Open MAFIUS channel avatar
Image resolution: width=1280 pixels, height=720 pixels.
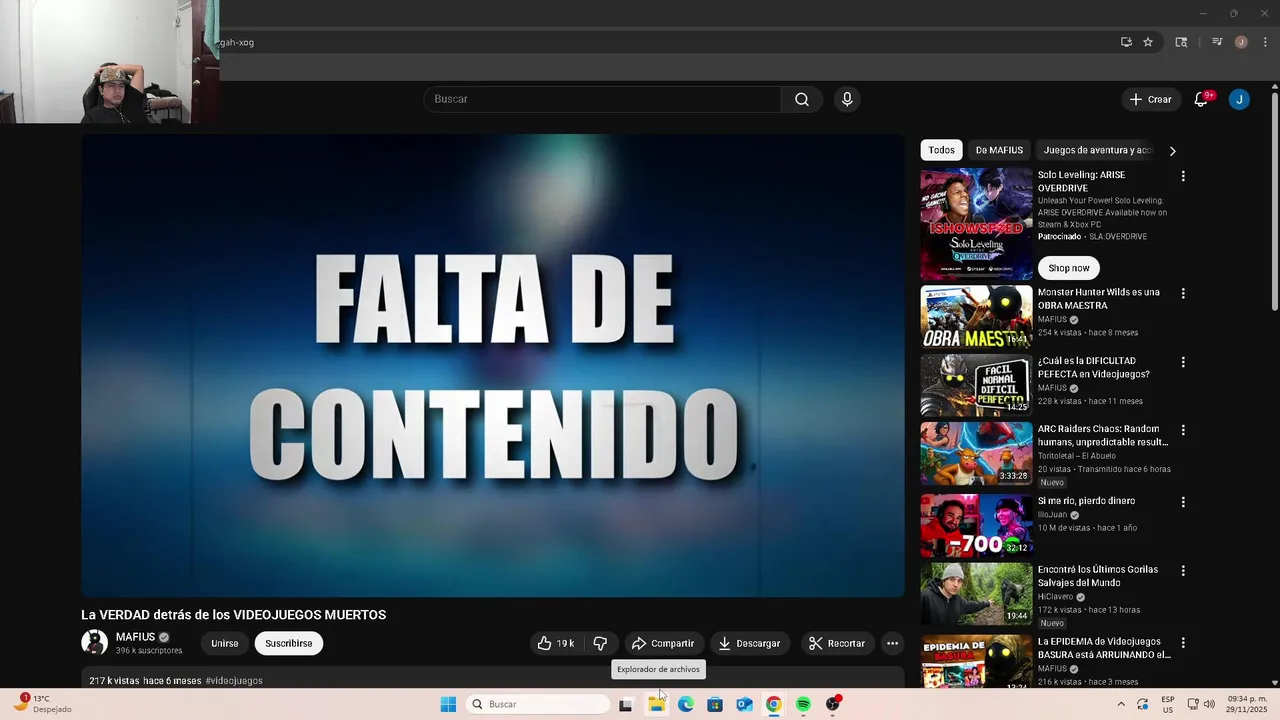(94, 643)
